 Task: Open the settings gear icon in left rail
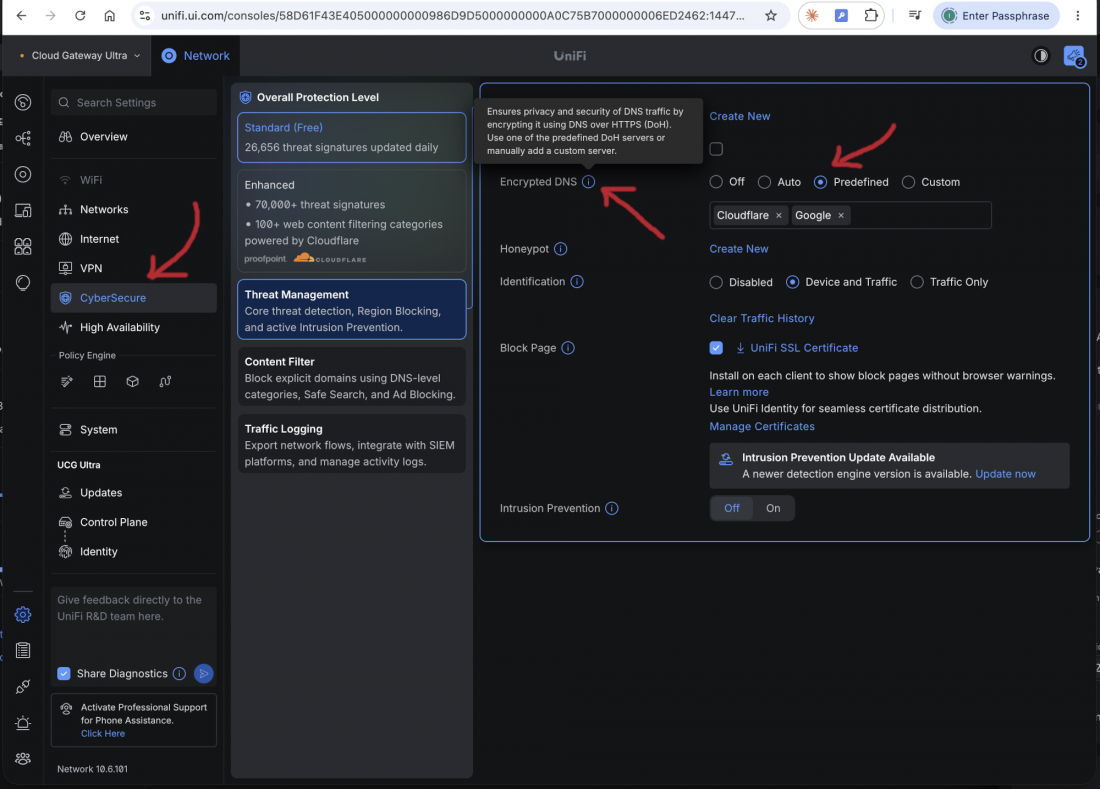[23, 614]
